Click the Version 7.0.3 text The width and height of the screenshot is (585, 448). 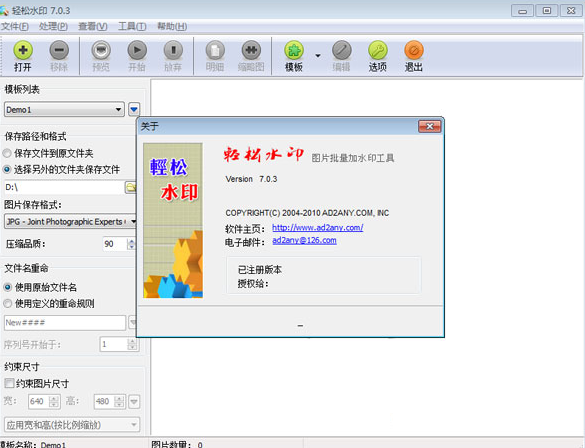click(x=251, y=179)
